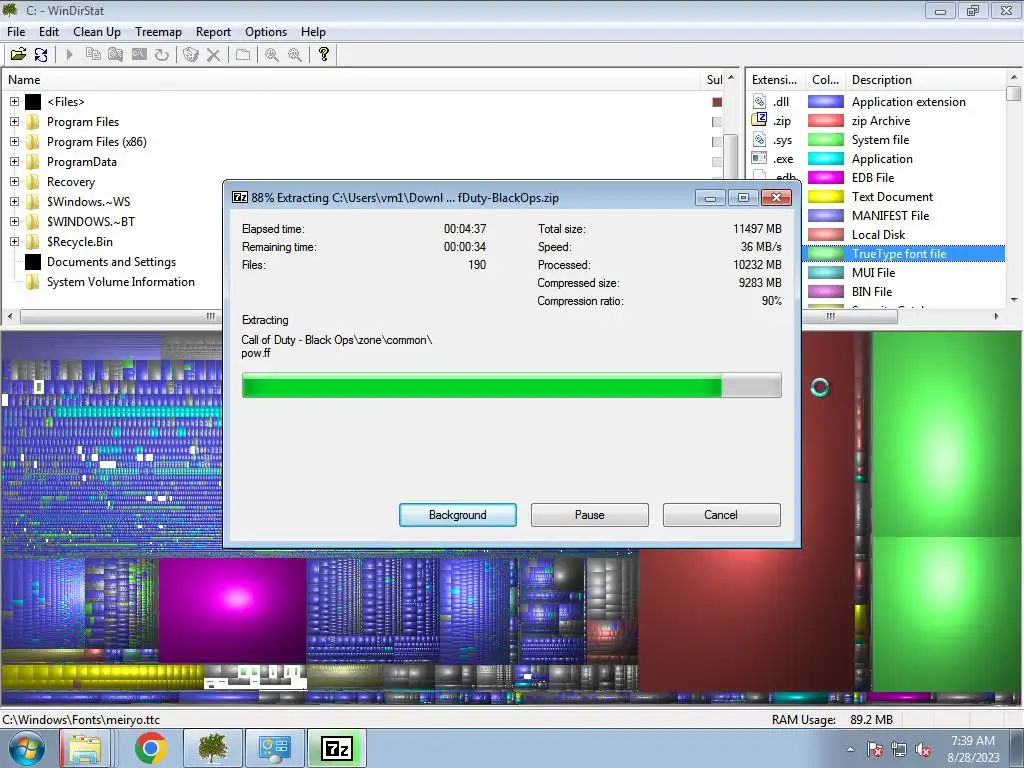Expand the Recovery folder node

[x=14, y=182]
